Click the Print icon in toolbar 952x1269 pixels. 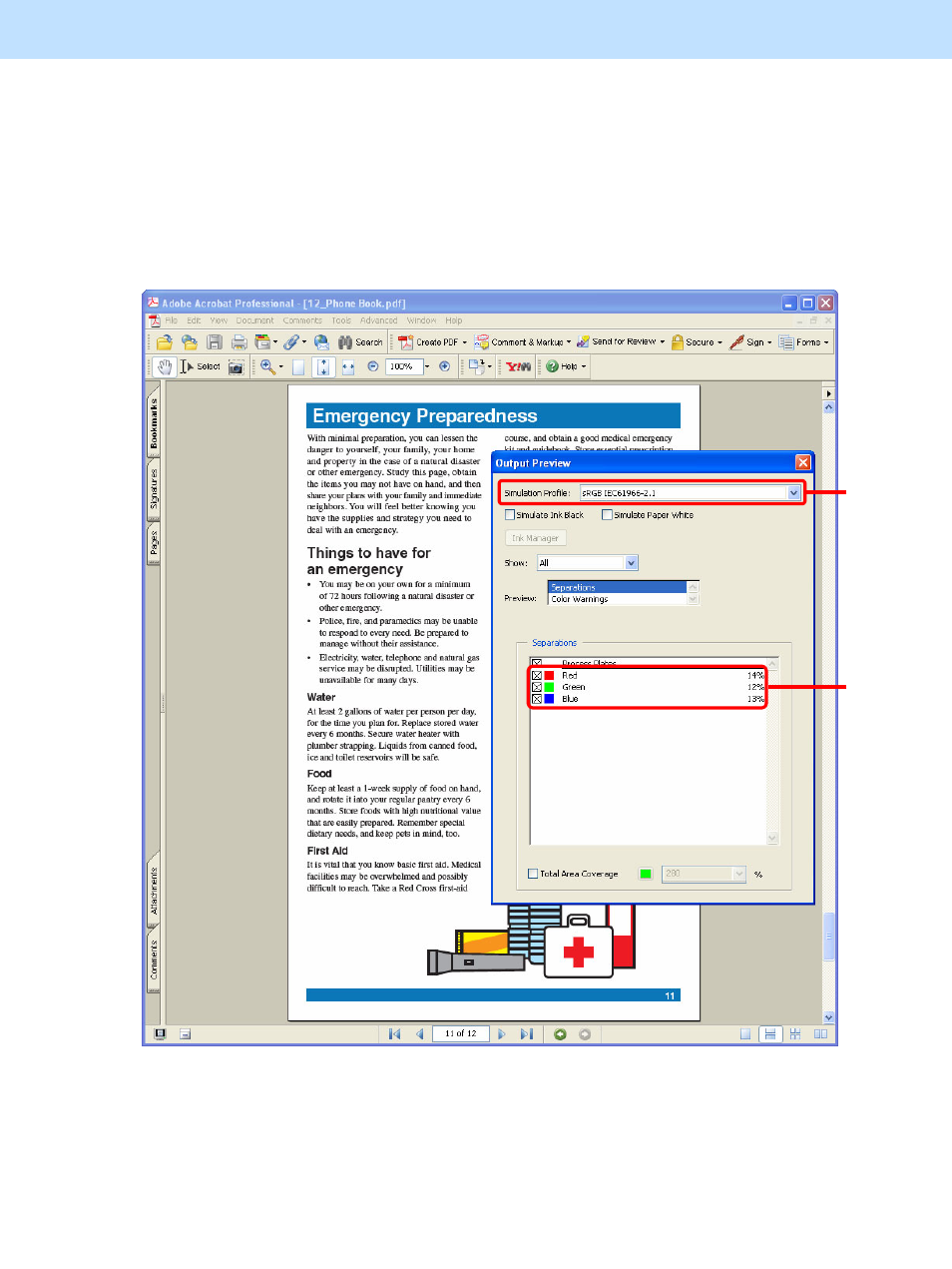click(x=238, y=342)
